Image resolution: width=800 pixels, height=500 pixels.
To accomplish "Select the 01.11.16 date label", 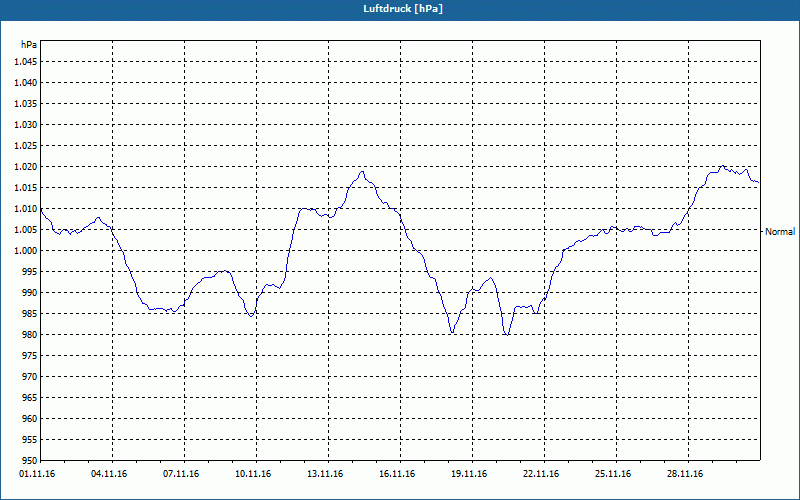I will tap(37, 474).
